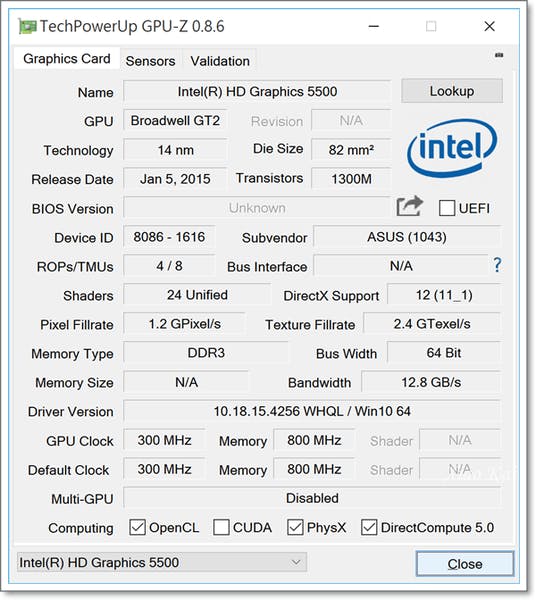The width and height of the screenshot is (536, 600).
Task: Expand the Intel HD Graphics 5500 dropdown
Action: pyautogui.click(x=162, y=562)
